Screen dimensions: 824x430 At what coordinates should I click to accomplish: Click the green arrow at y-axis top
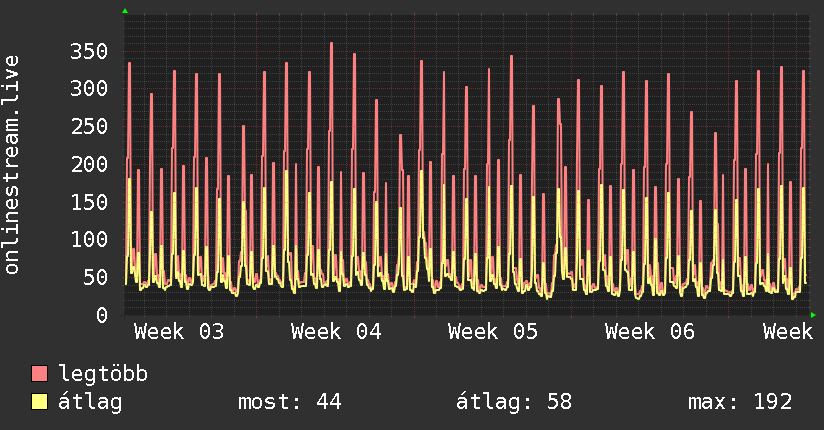tap(125, 11)
